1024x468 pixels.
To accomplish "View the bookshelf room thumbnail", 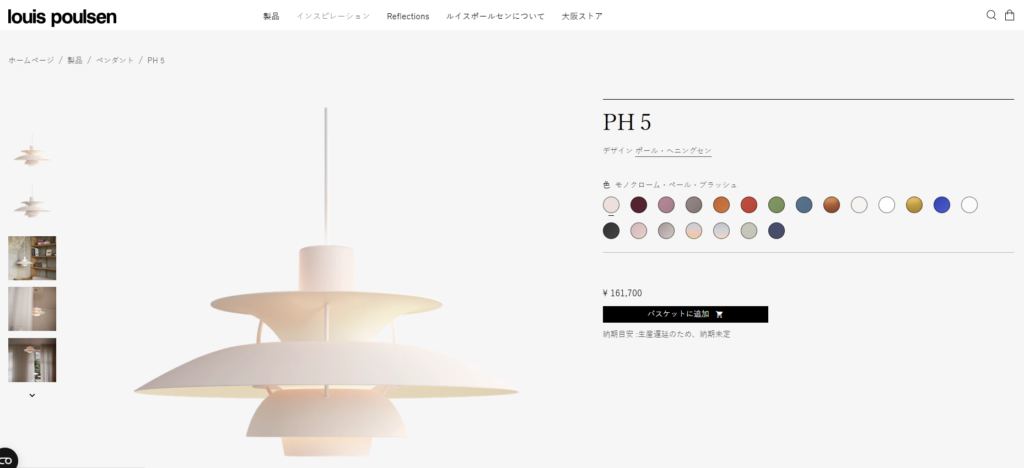I will coord(32,258).
